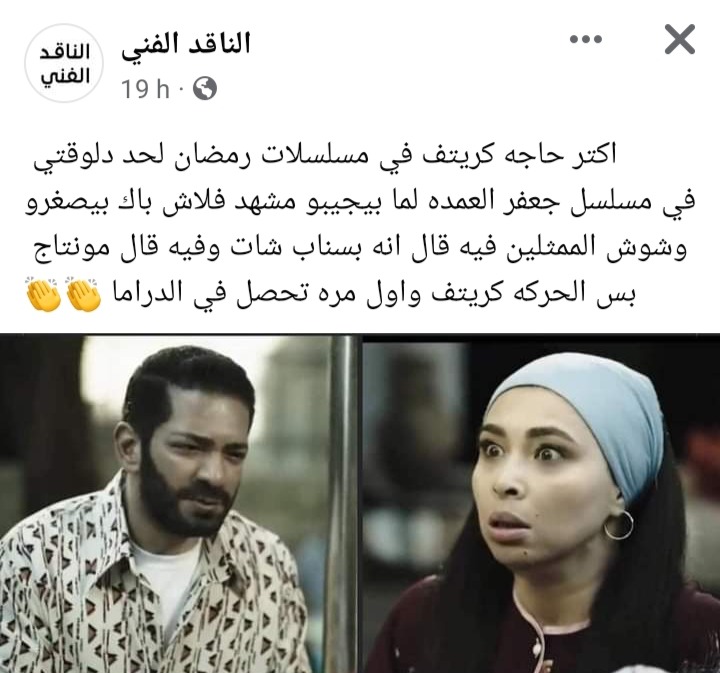Click the woman's hoop earring in photo
Screen dimensions: 720x673
(x=618, y=524)
